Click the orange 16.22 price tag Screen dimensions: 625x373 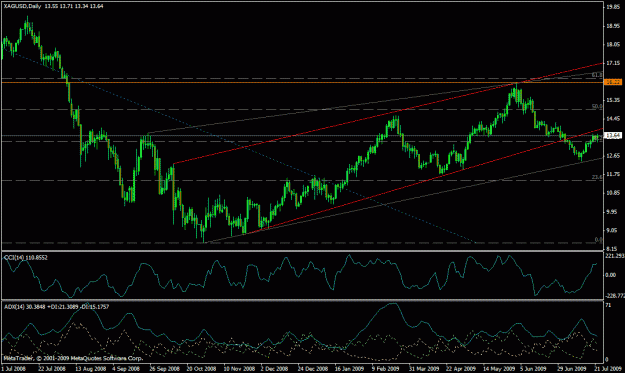[613, 82]
